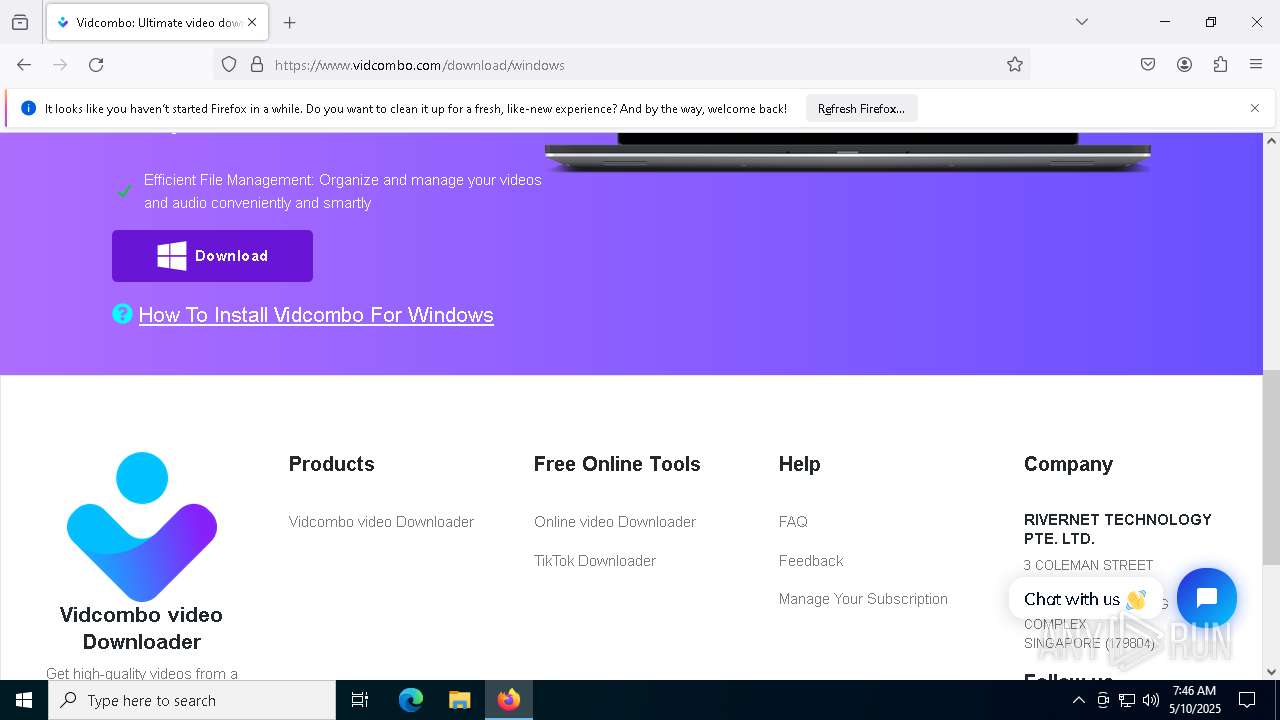Image resolution: width=1280 pixels, height=720 pixels.
Task: Open the Feedback link
Action: click(811, 561)
